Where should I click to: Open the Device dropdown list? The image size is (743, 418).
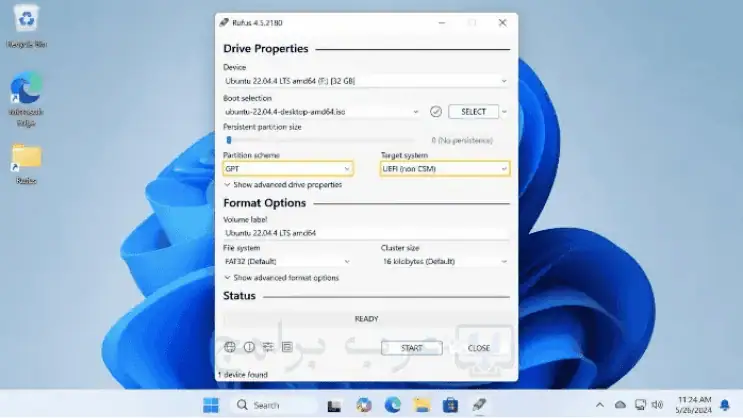point(366,81)
